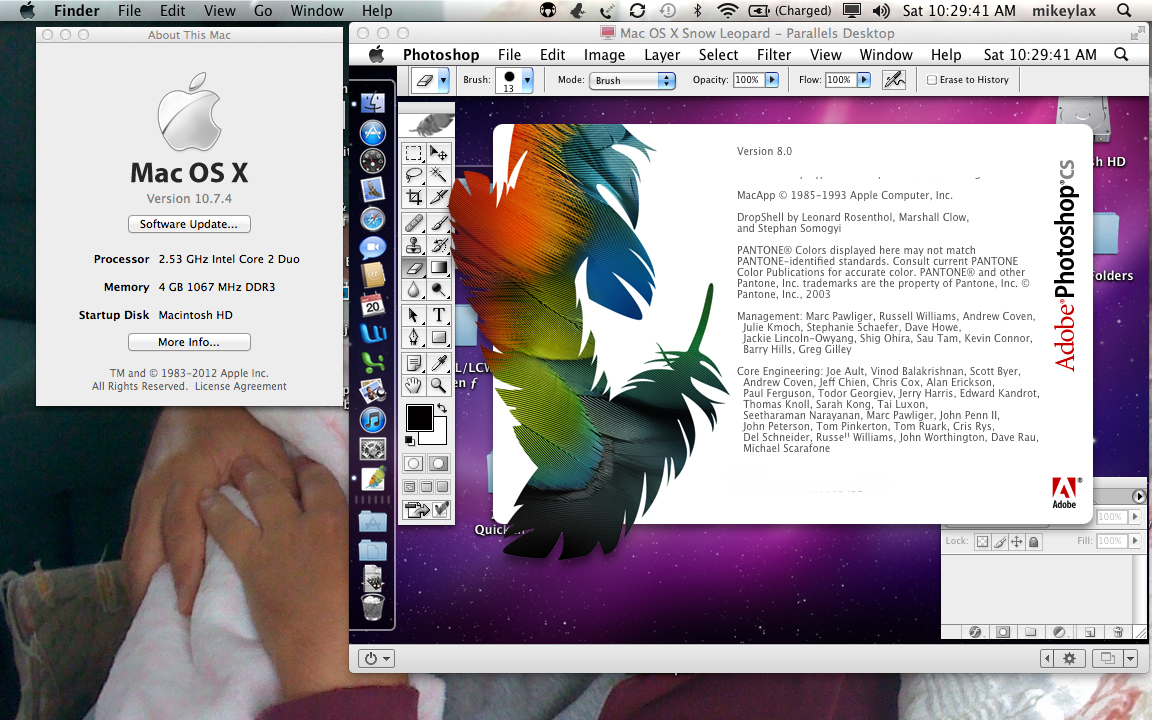This screenshot has height=720, width=1152.
Task: Click the add layer style icon
Action: pos(975,632)
